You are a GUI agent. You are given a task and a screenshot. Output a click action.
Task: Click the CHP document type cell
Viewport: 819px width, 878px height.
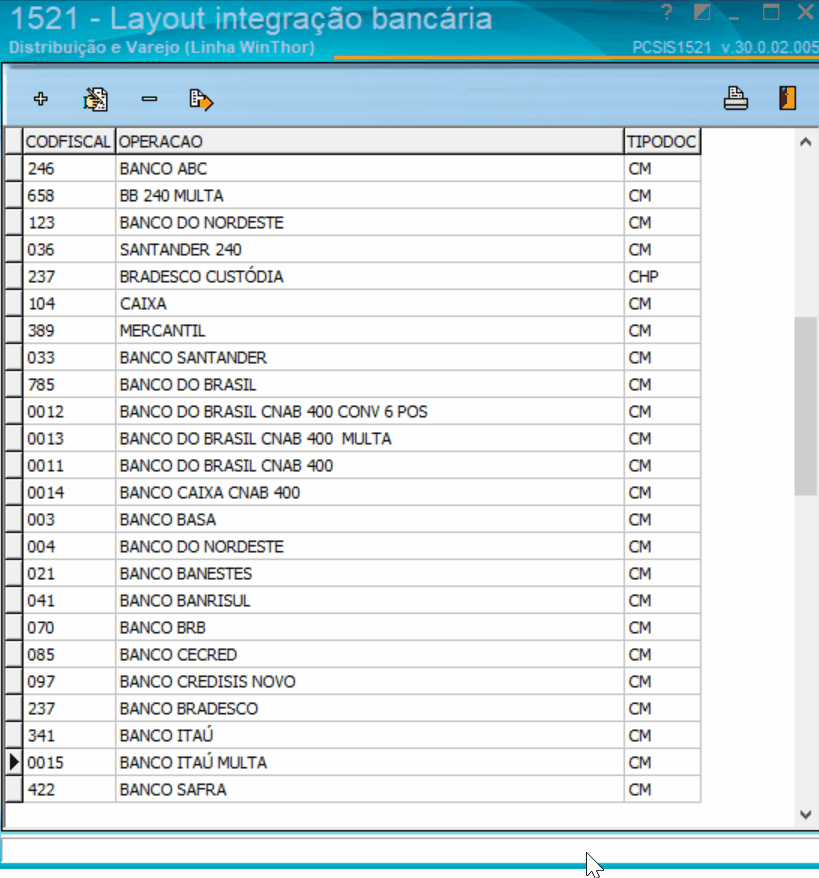tap(662, 277)
